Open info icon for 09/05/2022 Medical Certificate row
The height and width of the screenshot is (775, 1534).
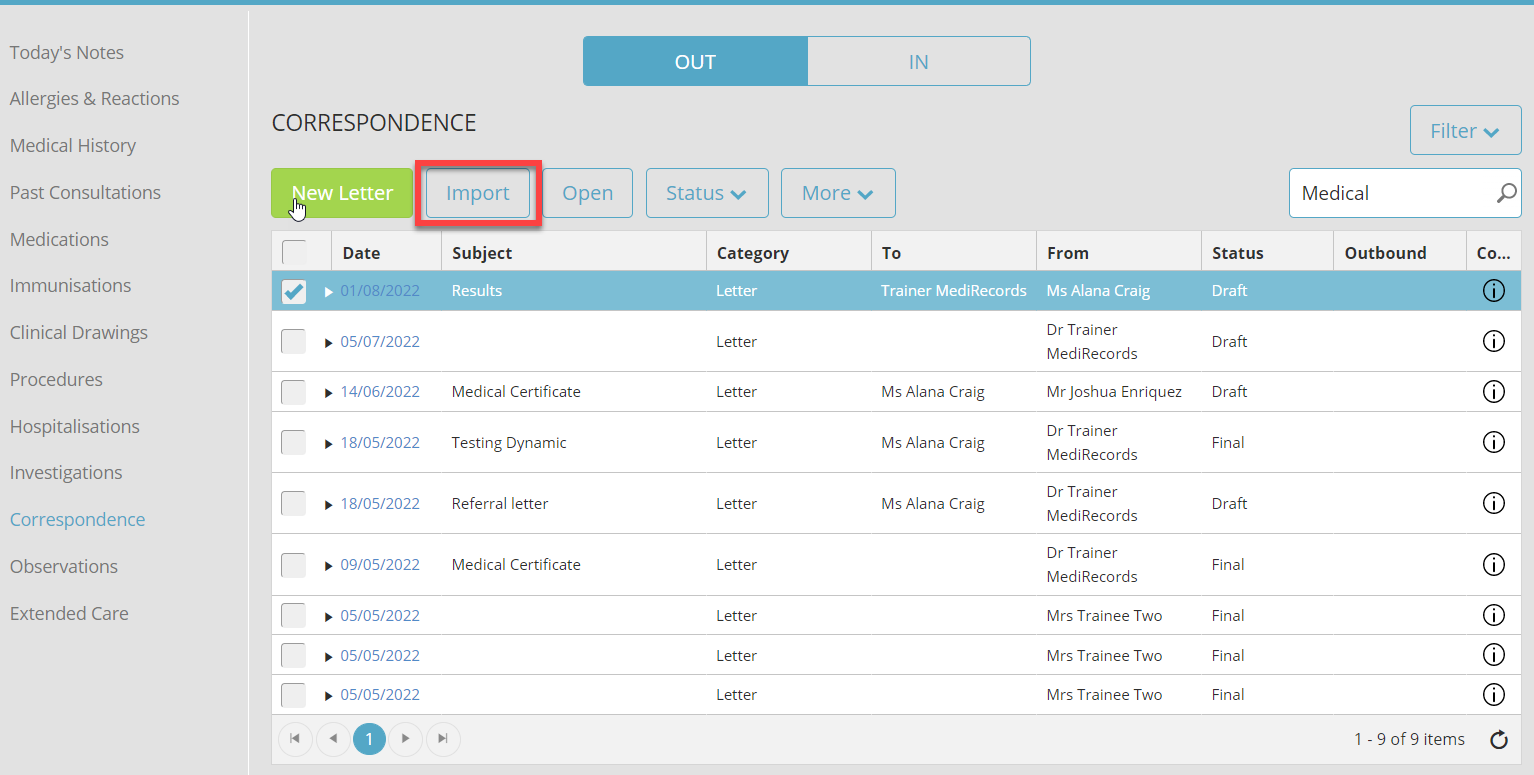(1493, 564)
